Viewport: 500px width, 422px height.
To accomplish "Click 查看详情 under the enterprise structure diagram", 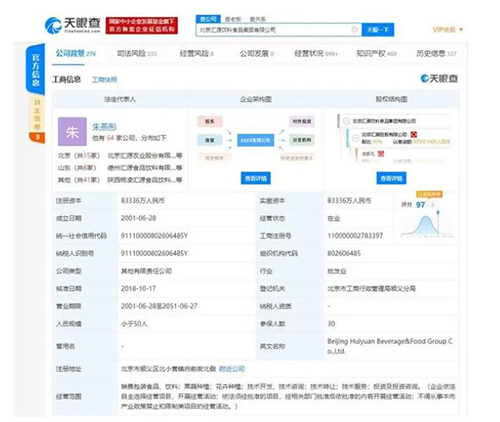I will pos(256,178).
